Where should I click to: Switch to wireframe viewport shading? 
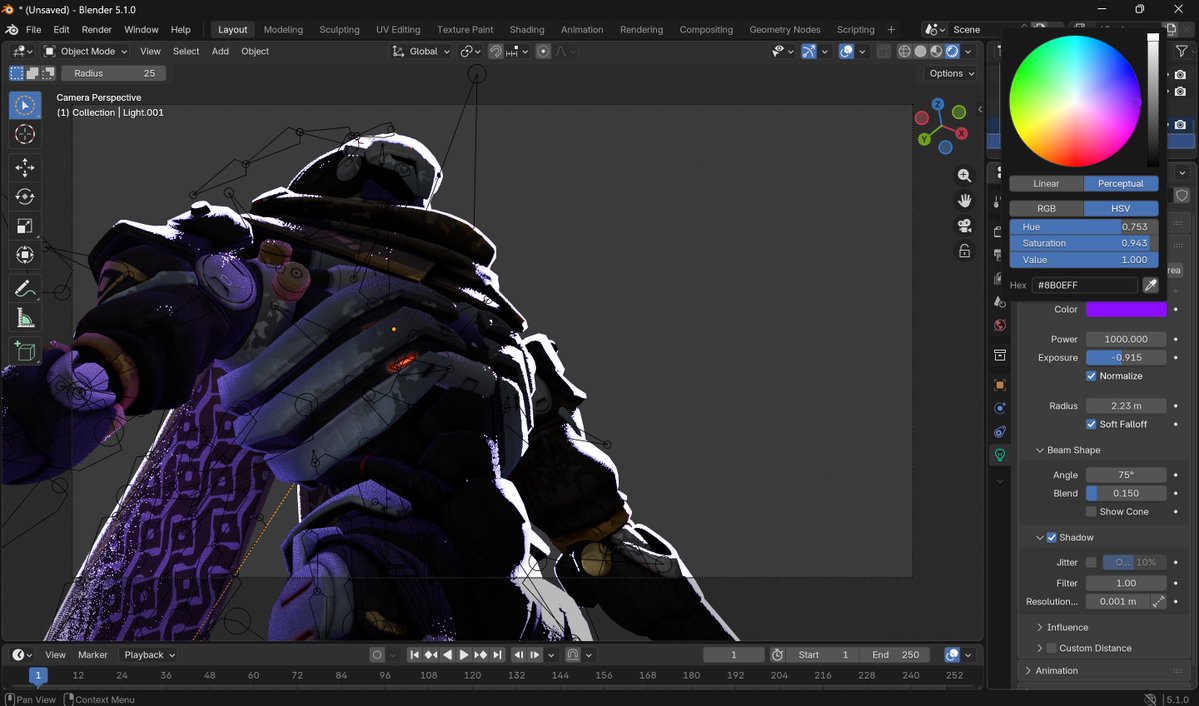pyautogui.click(x=904, y=51)
